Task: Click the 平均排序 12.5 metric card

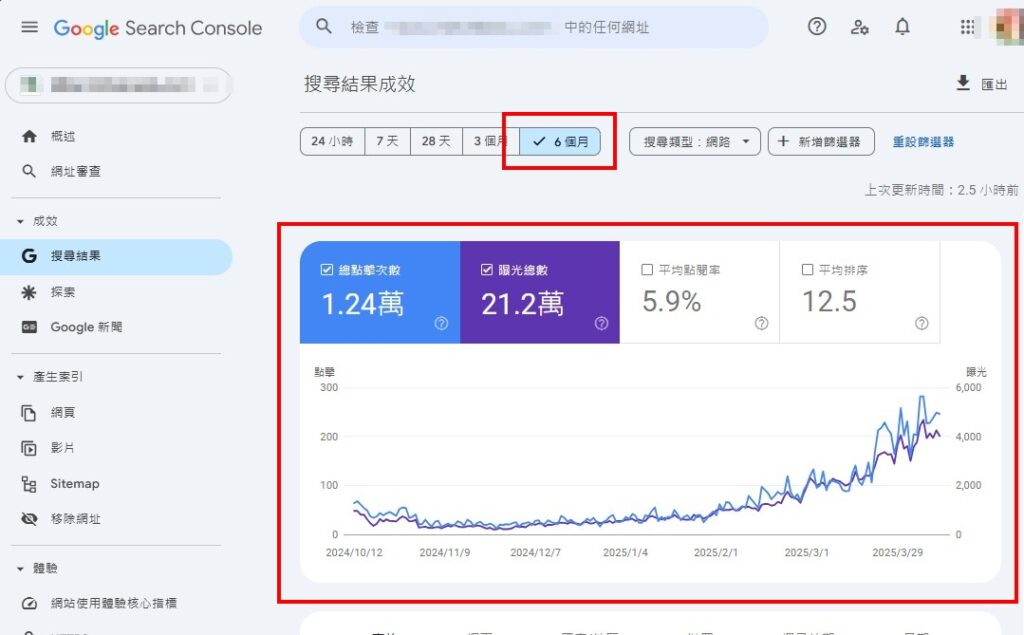Action: (x=859, y=292)
